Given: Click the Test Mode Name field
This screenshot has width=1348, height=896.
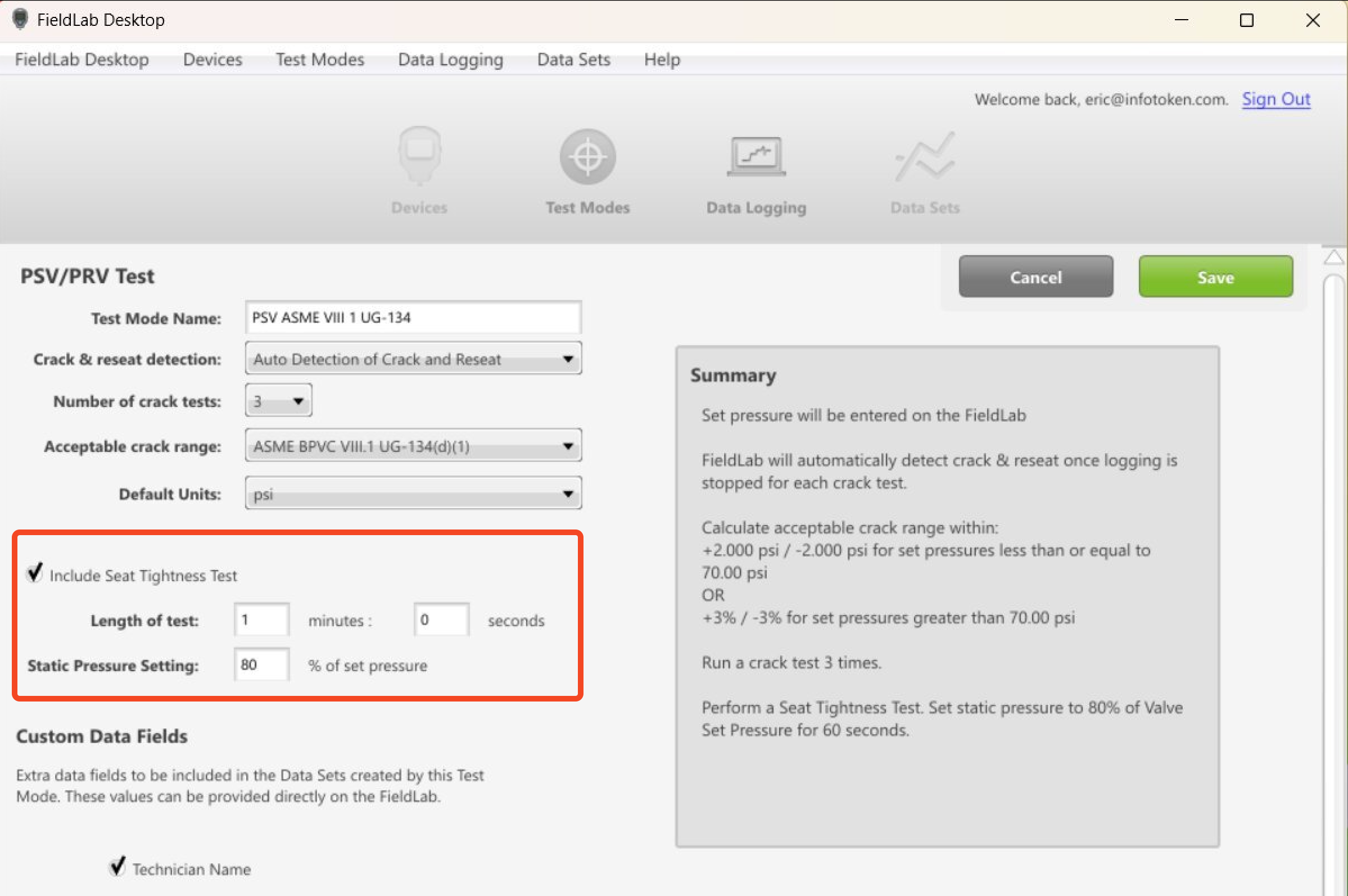Looking at the screenshot, I should pos(413,317).
